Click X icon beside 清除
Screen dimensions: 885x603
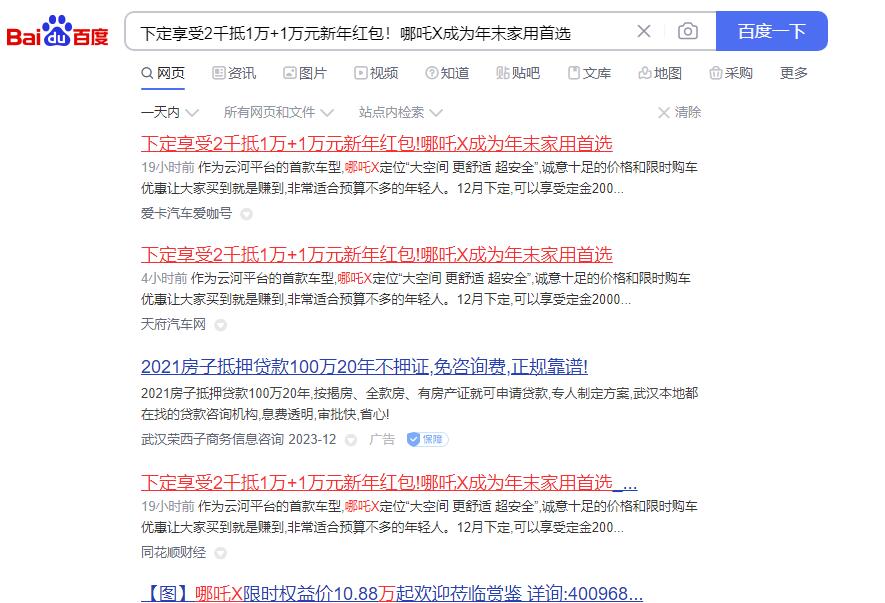[x=664, y=113]
